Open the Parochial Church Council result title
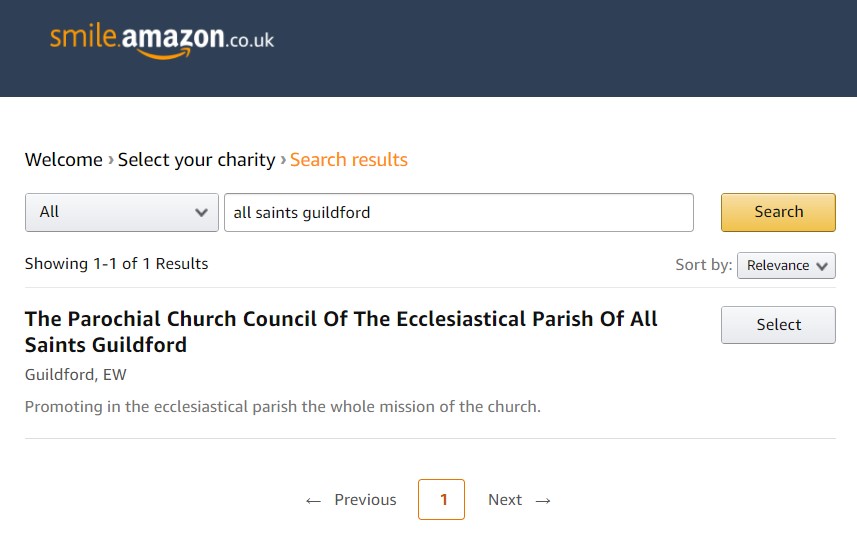This screenshot has width=857, height=557. tap(341, 332)
